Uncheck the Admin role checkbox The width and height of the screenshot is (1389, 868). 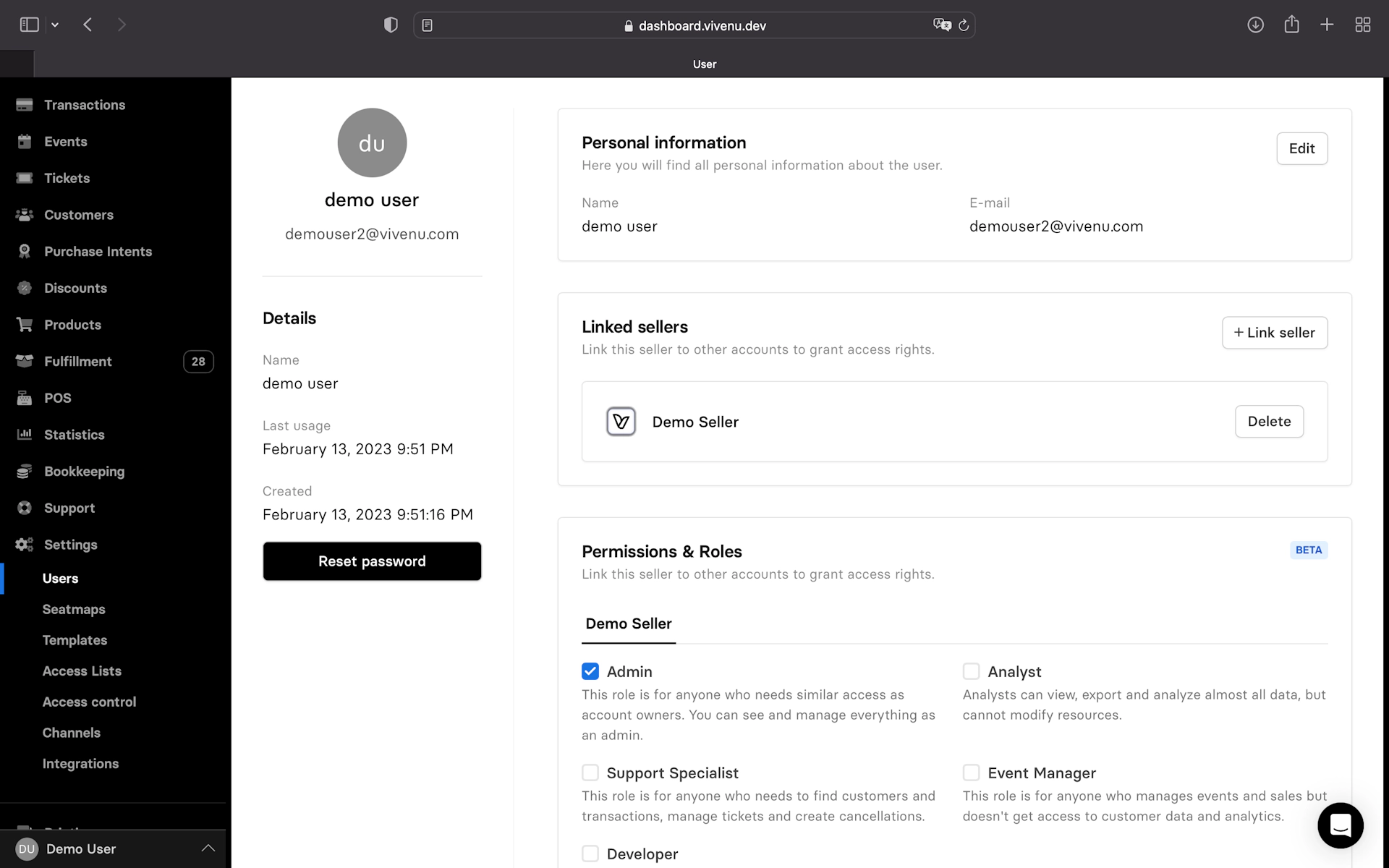tap(590, 671)
